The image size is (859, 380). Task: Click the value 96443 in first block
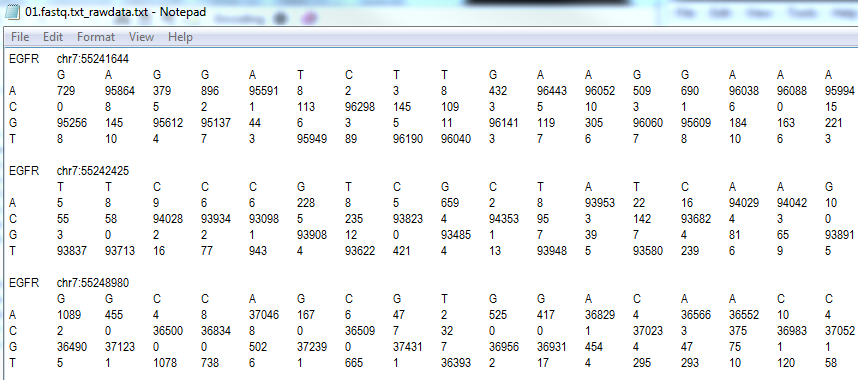(552, 91)
